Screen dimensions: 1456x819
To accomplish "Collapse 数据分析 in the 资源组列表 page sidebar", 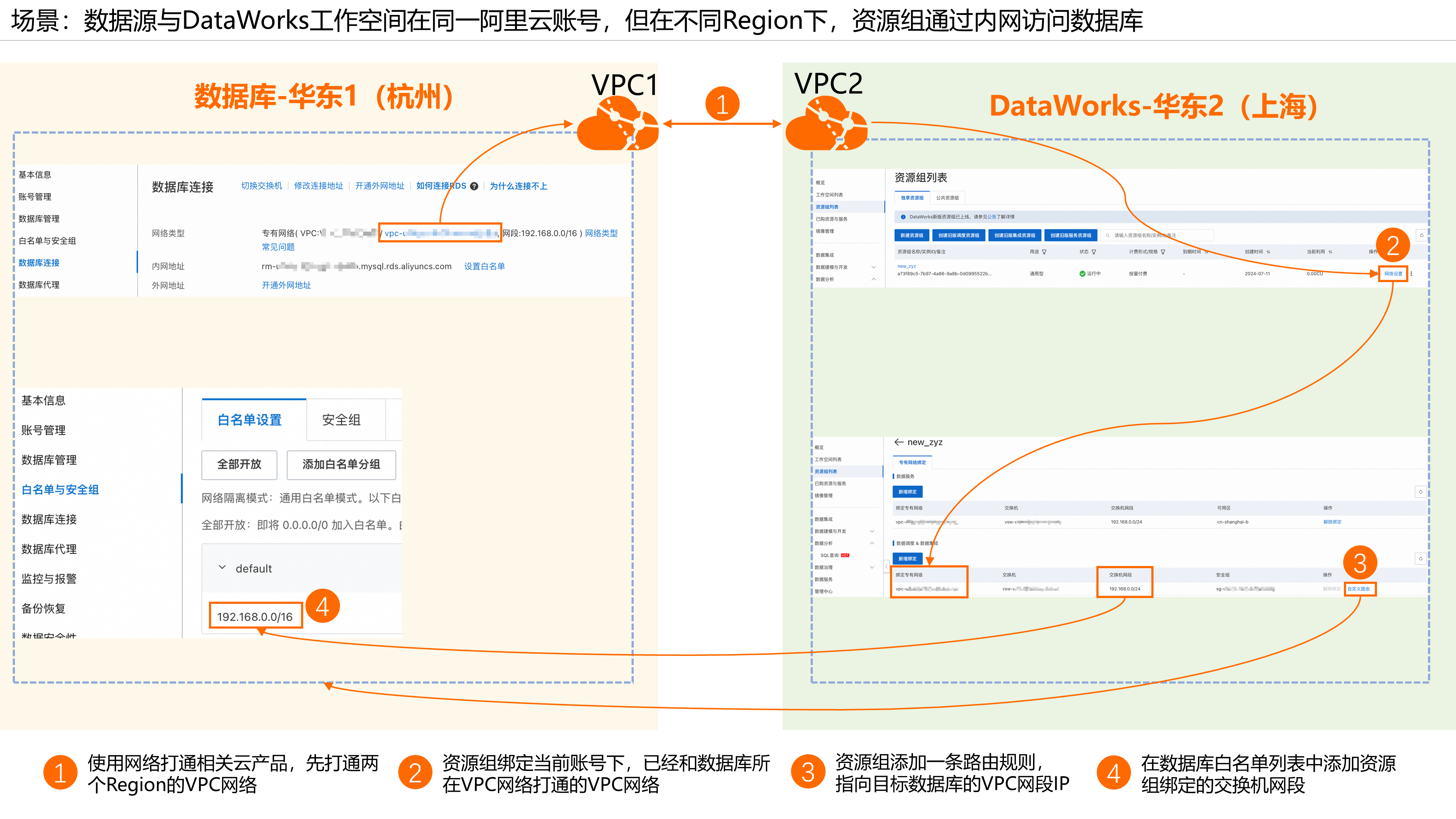I will coord(873,279).
